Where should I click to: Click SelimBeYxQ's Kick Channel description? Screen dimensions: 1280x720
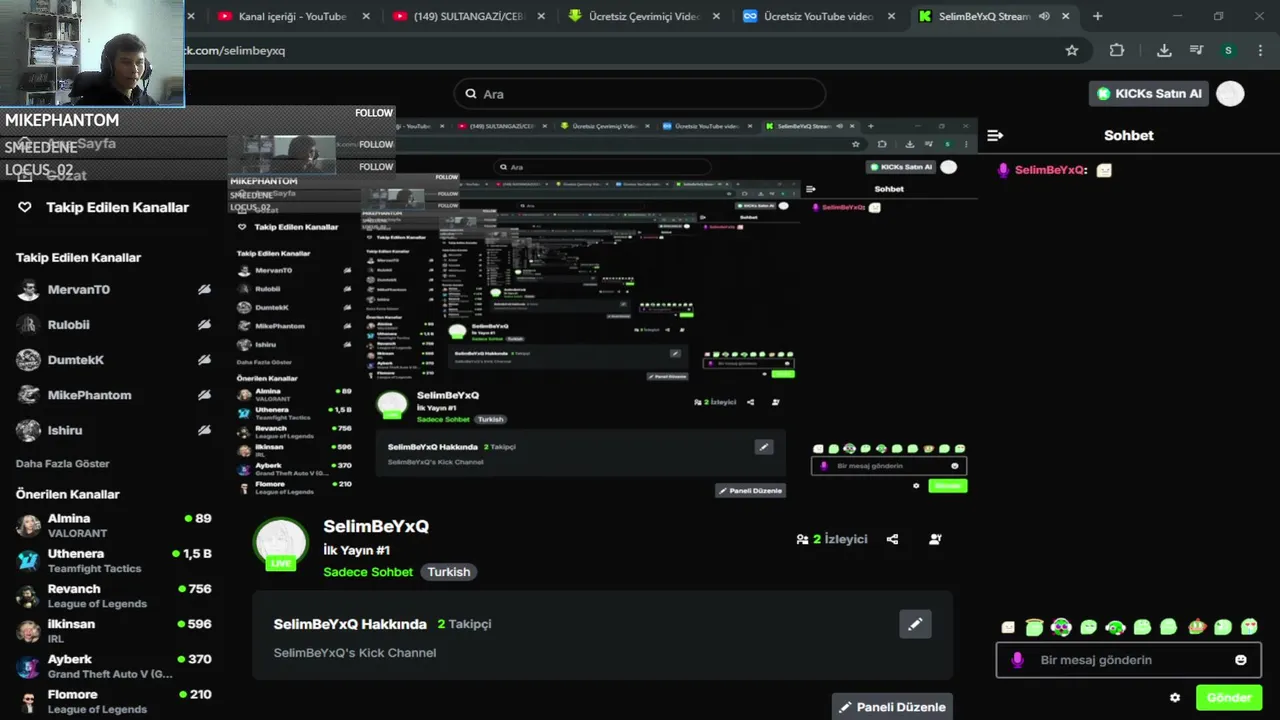click(x=355, y=653)
